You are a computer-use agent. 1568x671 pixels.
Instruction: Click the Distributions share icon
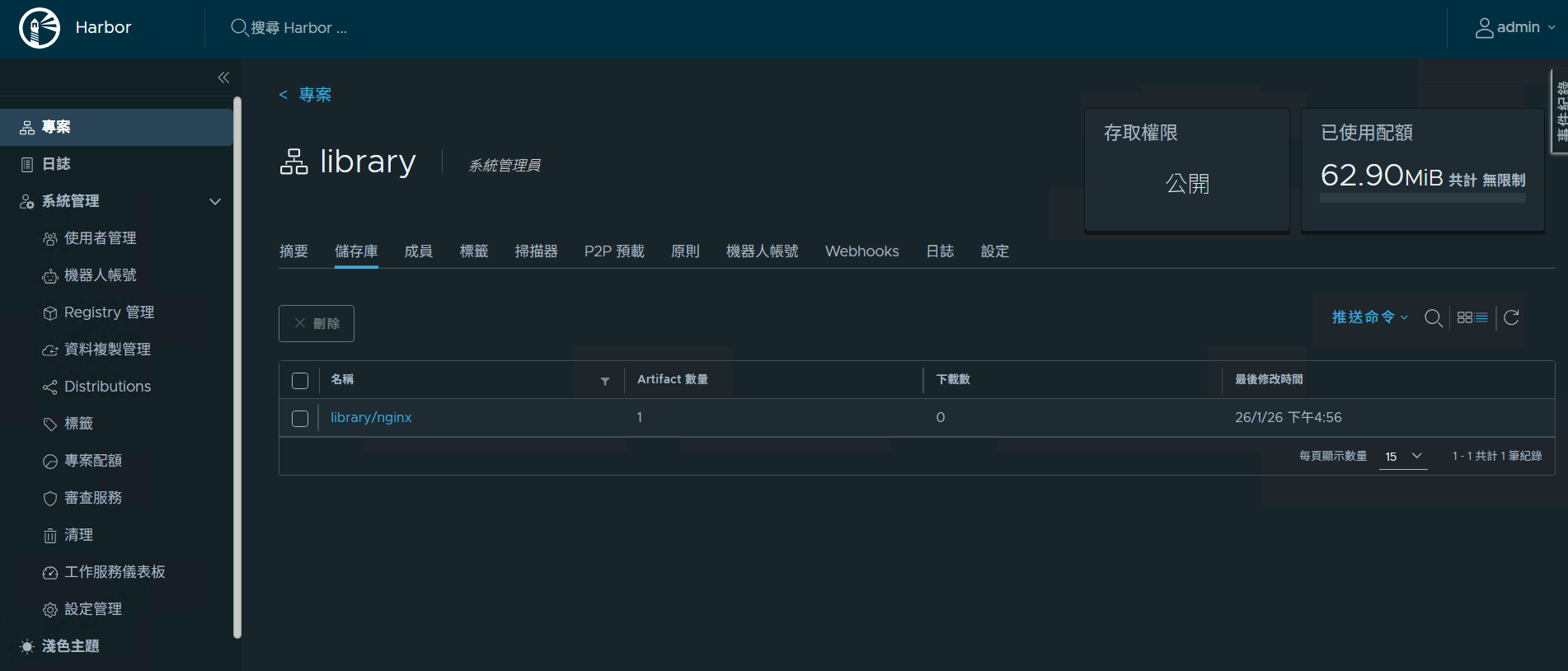click(50, 387)
